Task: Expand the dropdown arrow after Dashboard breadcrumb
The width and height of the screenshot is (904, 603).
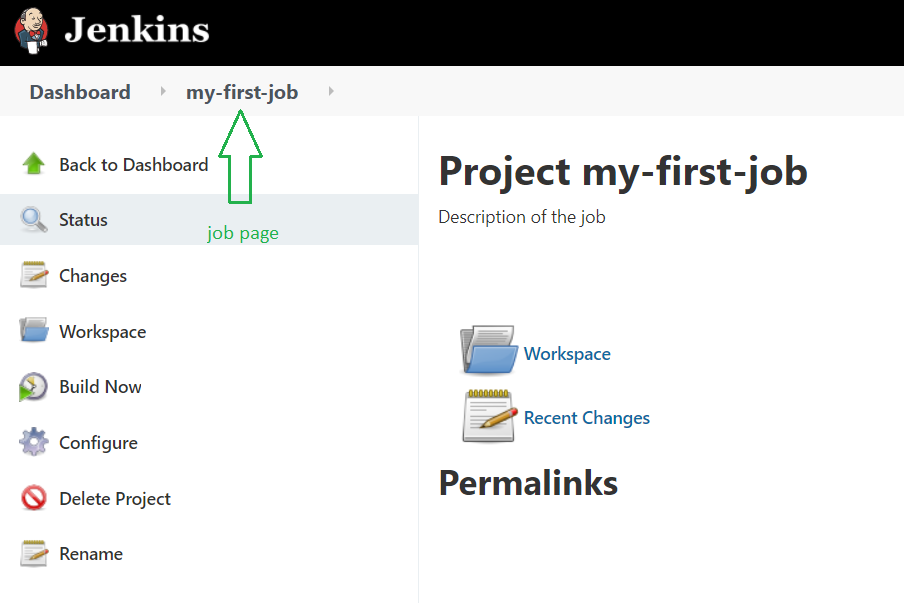Action: (x=163, y=91)
